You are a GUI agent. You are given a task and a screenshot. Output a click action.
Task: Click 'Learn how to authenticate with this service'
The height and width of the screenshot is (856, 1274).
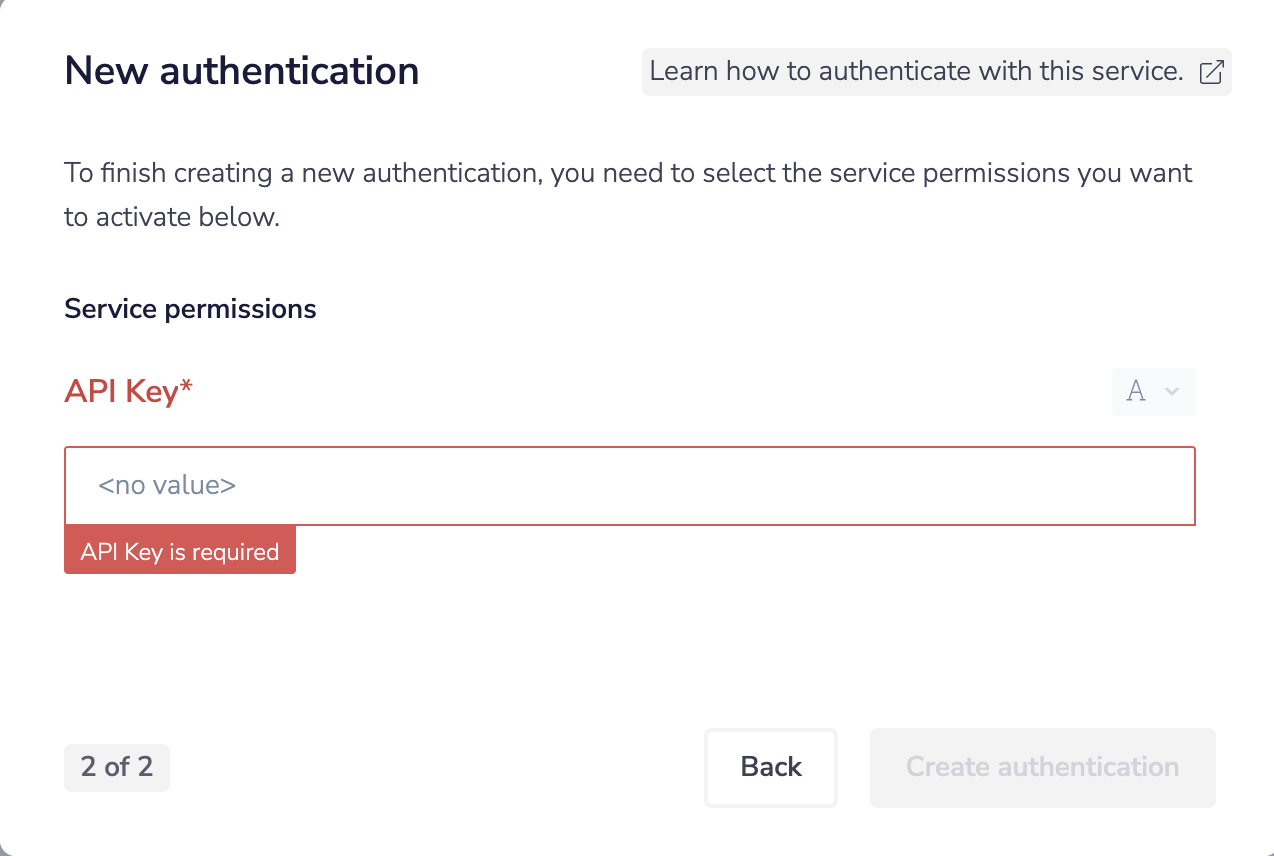(x=916, y=71)
